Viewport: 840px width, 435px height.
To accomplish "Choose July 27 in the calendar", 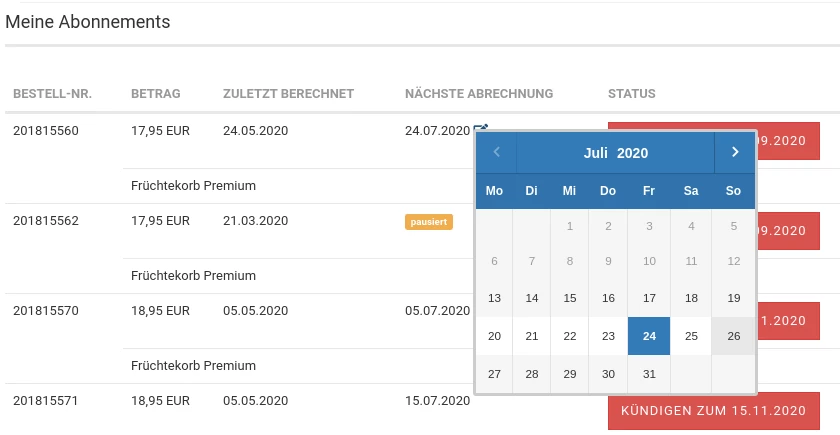I will click(x=494, y=374).
